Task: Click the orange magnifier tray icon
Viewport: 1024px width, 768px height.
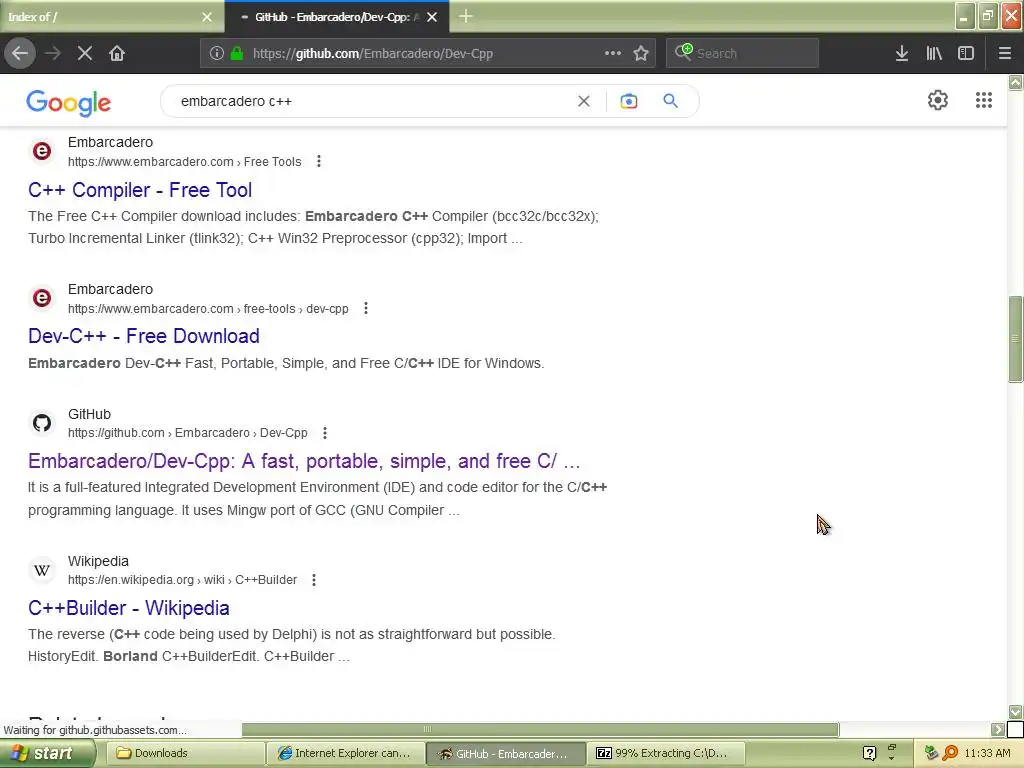Action: coord(950,754)
